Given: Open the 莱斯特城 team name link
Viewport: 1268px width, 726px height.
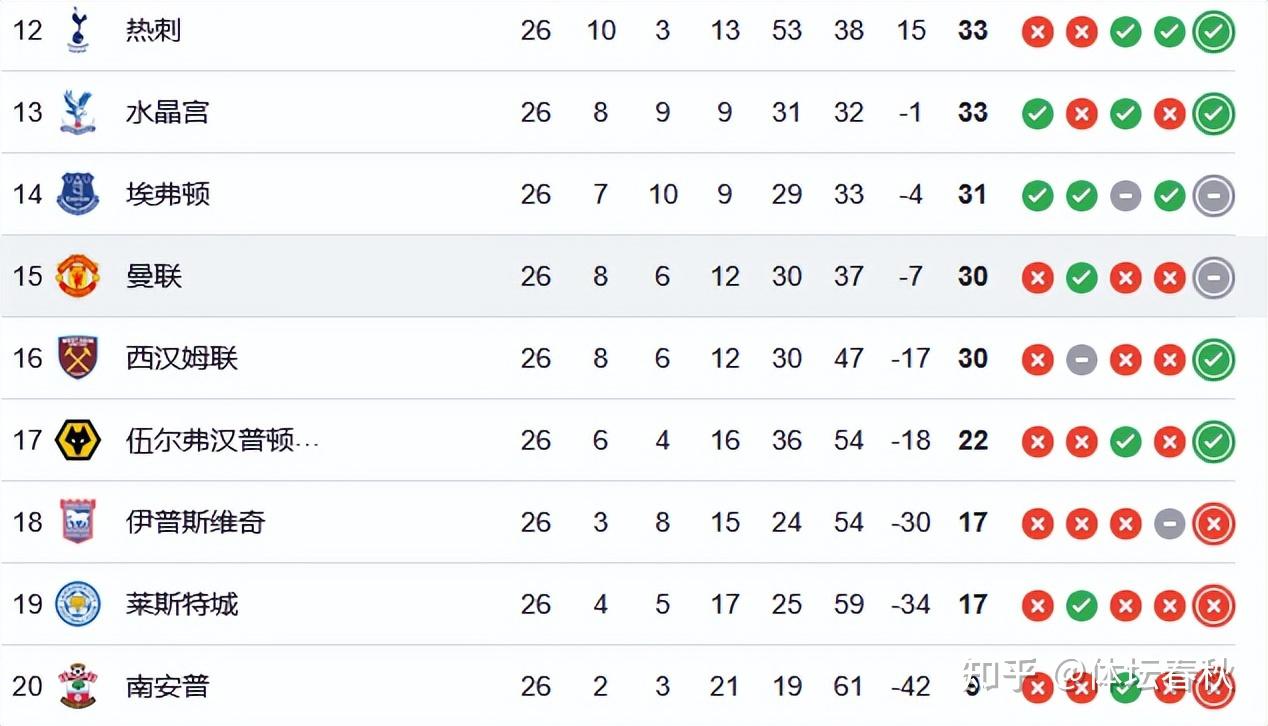Looking at the screenshot, I should tap(181, 604).
